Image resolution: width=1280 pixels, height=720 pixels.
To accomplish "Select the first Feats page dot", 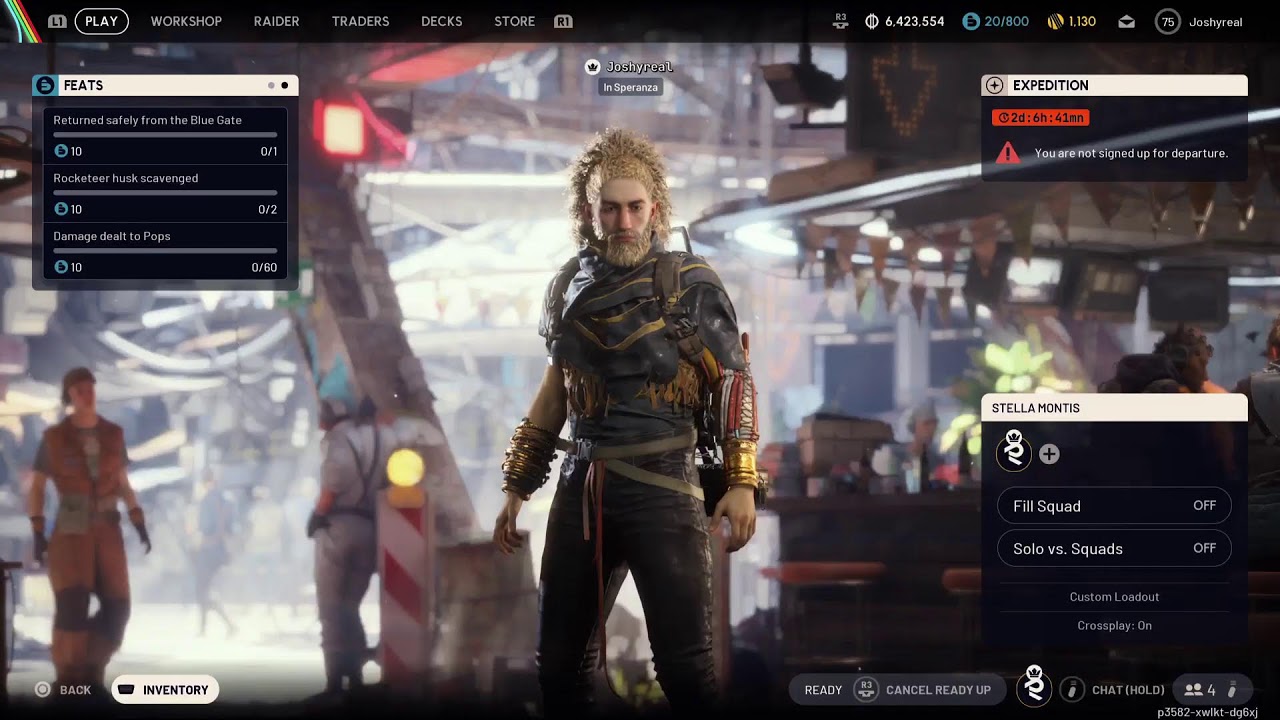I will (271, 86).
